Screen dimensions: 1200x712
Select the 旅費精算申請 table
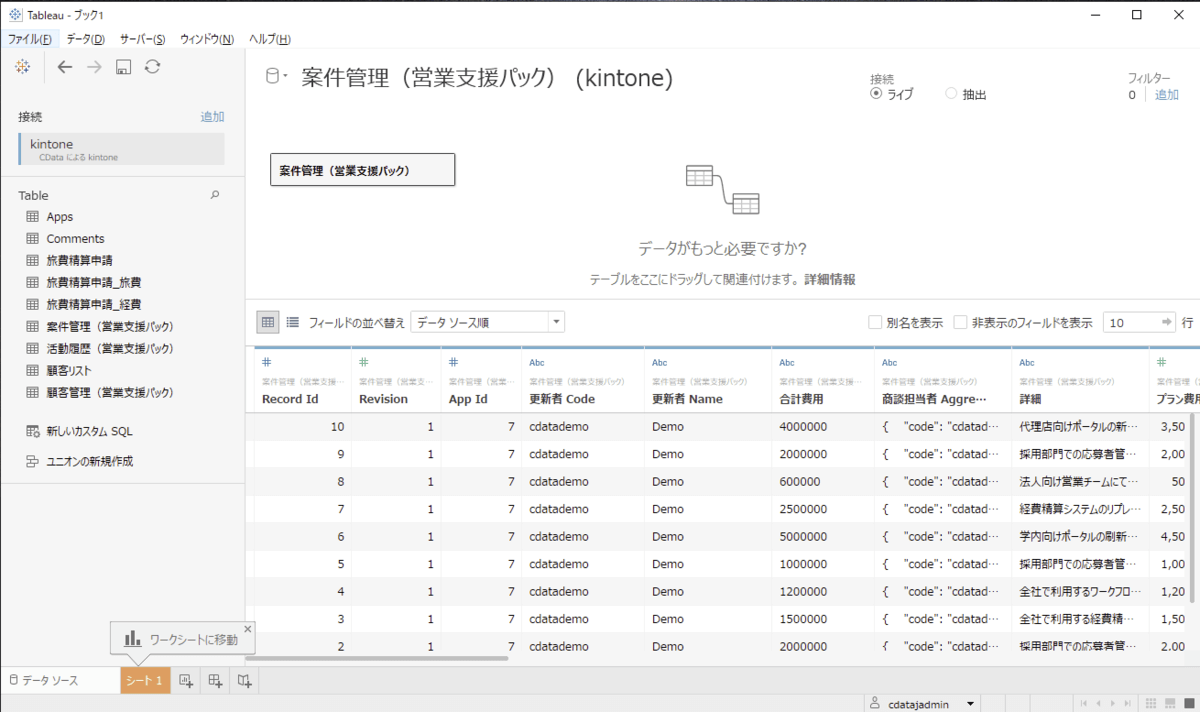(79, 261)
